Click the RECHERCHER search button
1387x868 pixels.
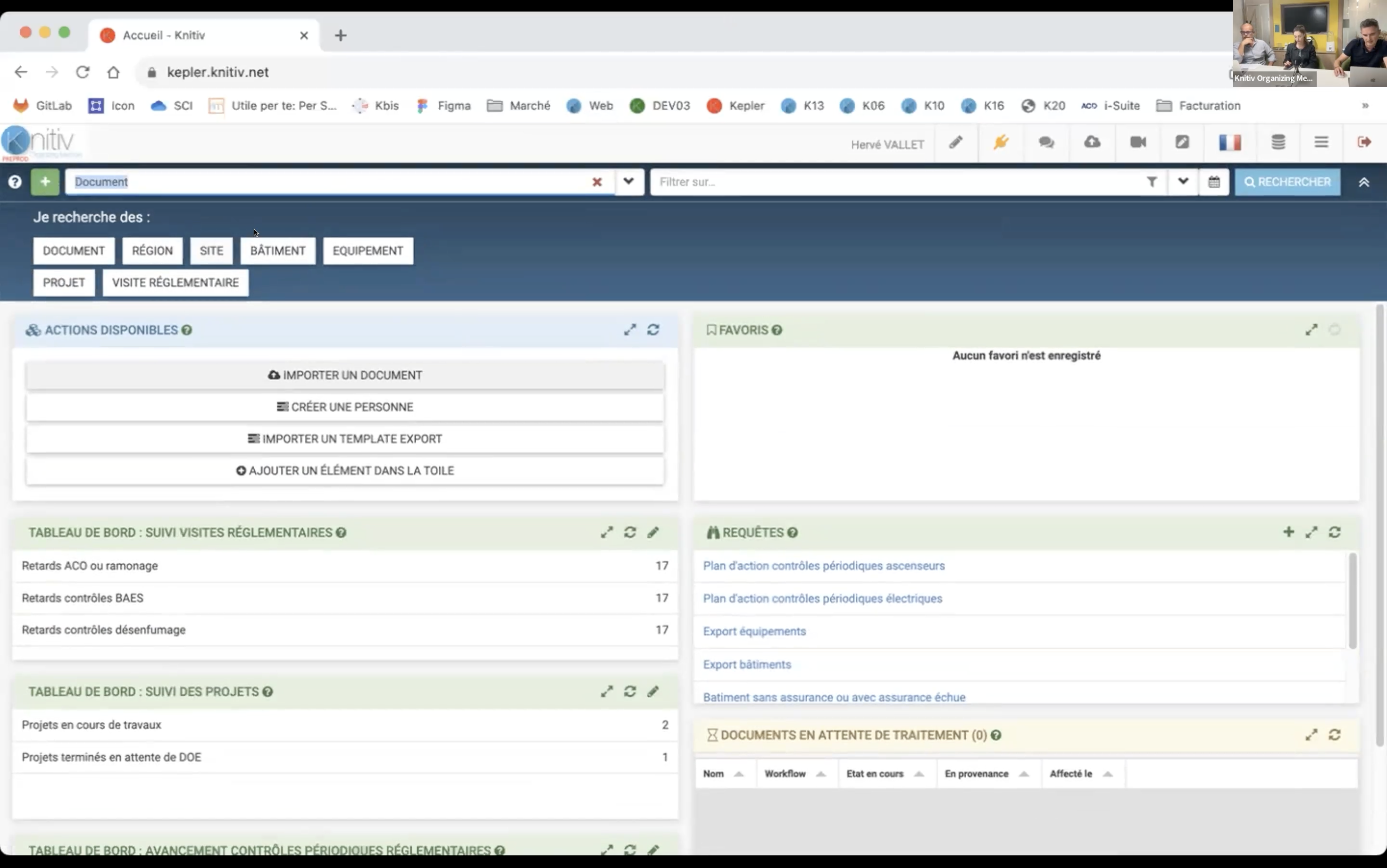(1287, 182)
